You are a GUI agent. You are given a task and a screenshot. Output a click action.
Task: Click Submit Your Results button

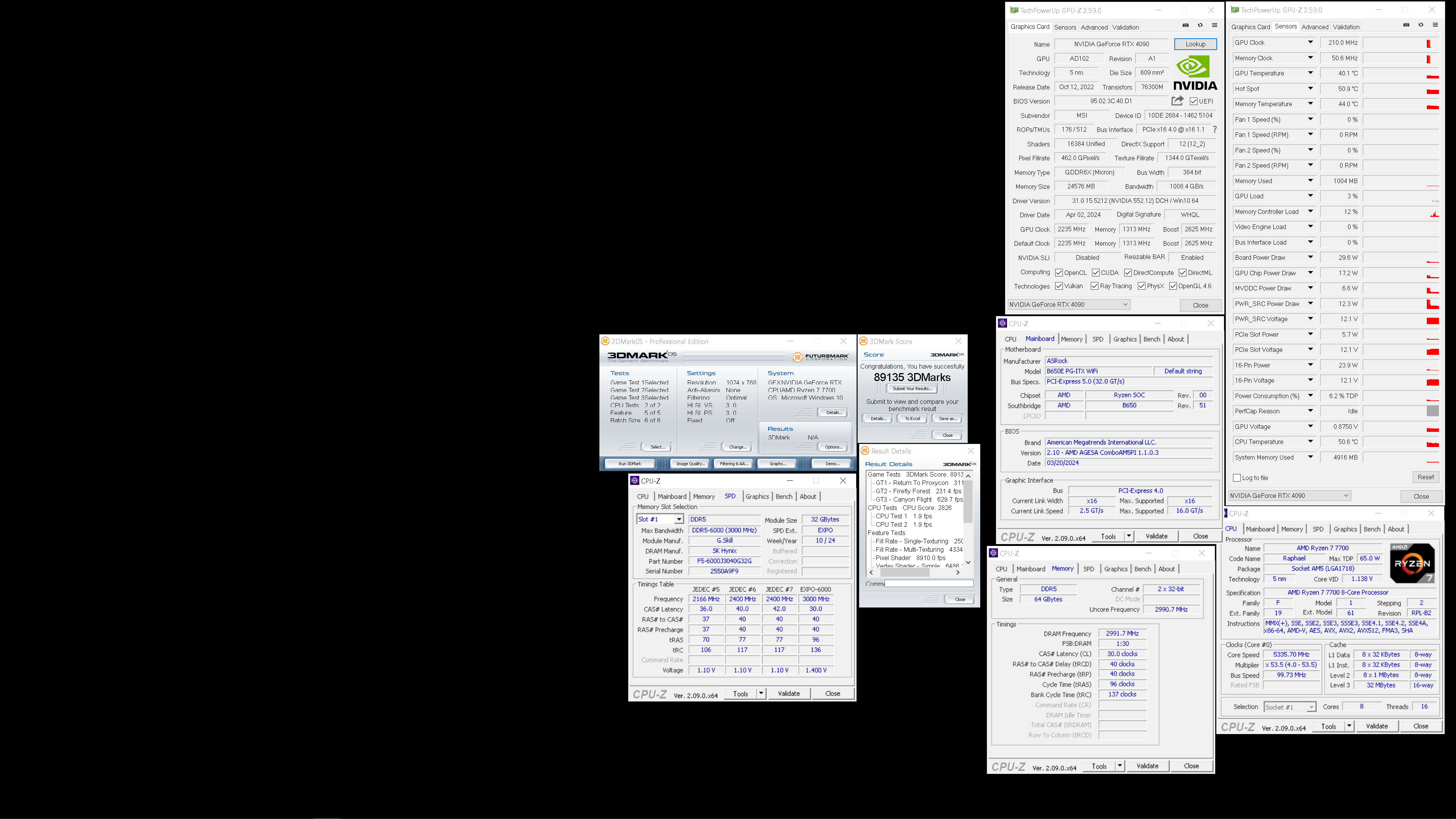tap(912, 388)
